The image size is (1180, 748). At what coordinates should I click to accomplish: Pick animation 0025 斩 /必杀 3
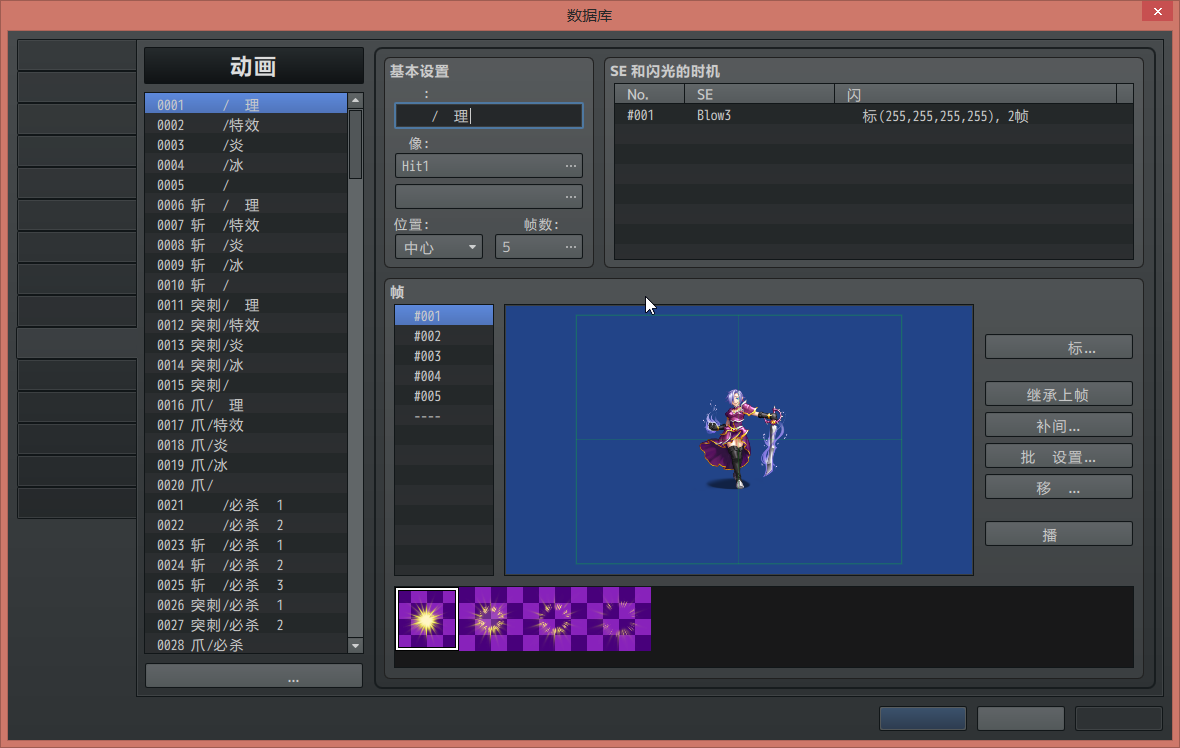pos(246,585)
